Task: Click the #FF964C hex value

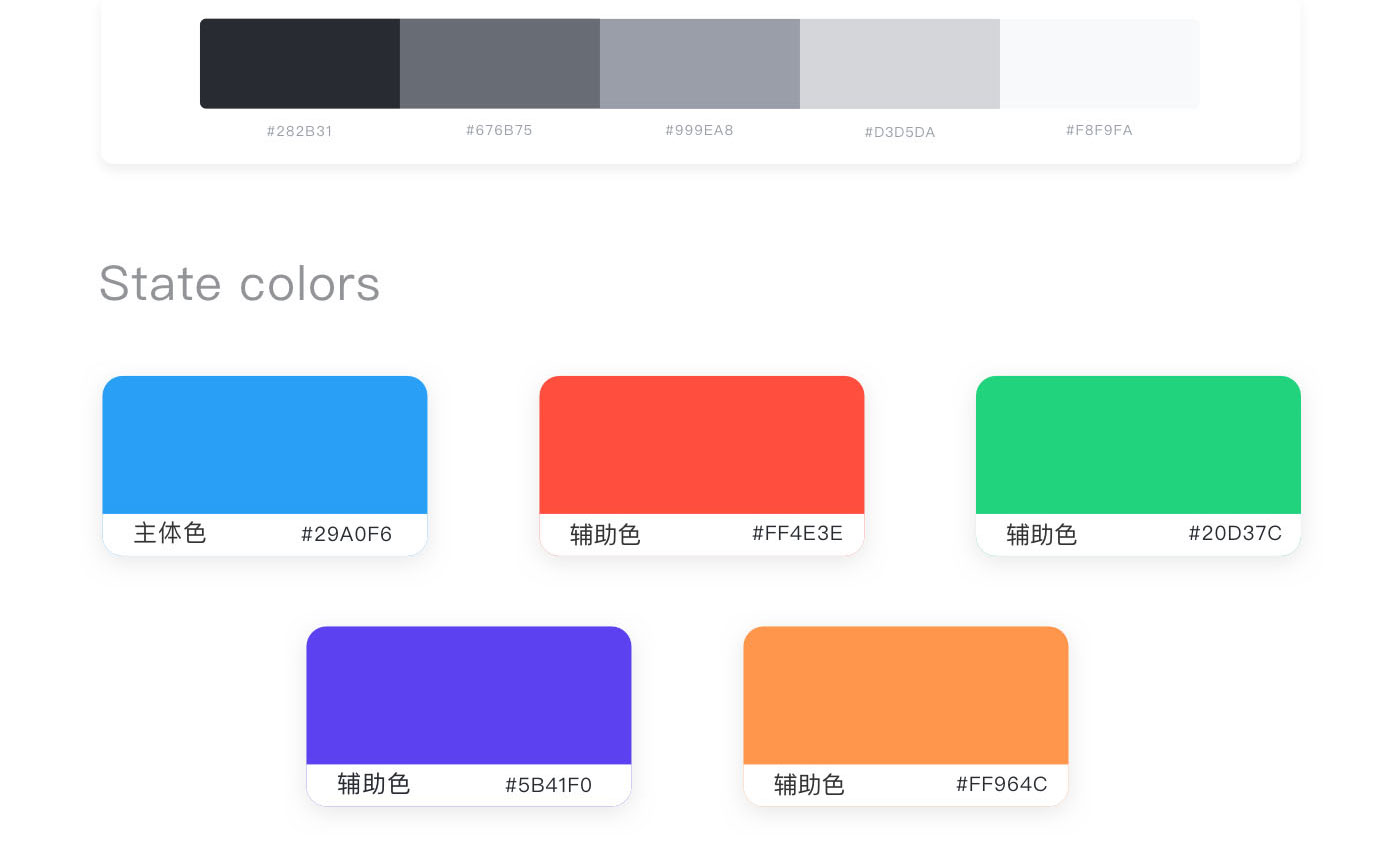Action: point(1001,784)
